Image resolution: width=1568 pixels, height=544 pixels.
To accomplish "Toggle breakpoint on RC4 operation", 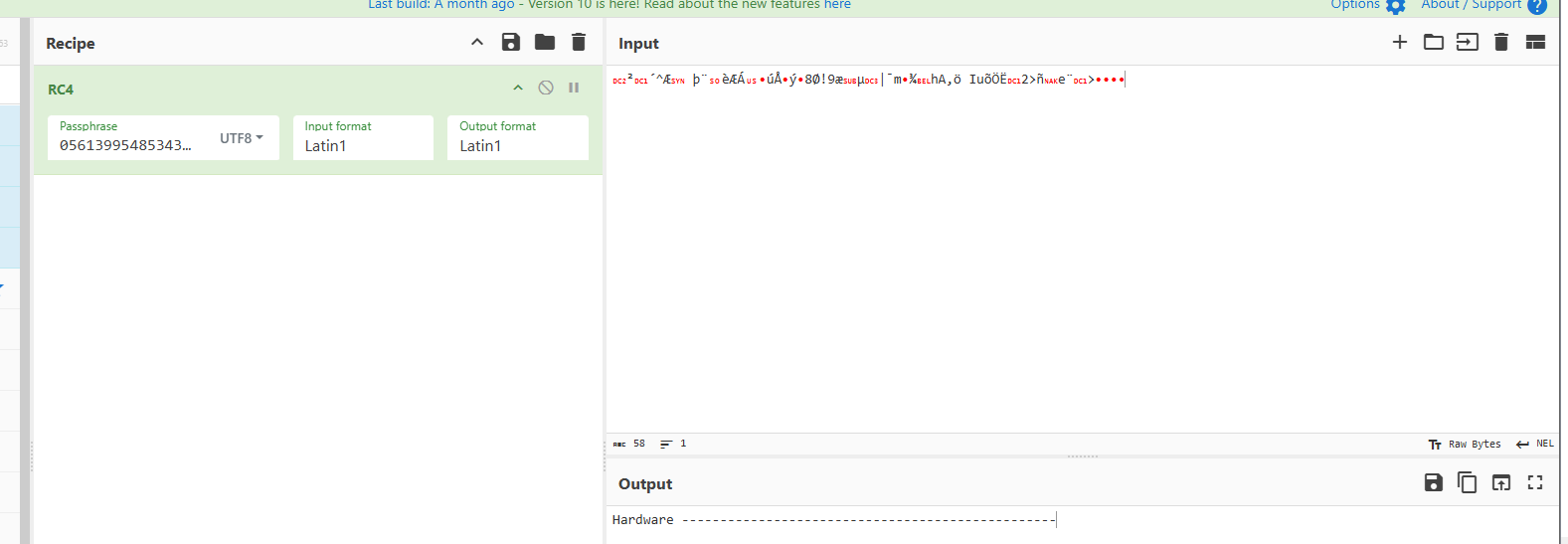I will coord(574,88).
